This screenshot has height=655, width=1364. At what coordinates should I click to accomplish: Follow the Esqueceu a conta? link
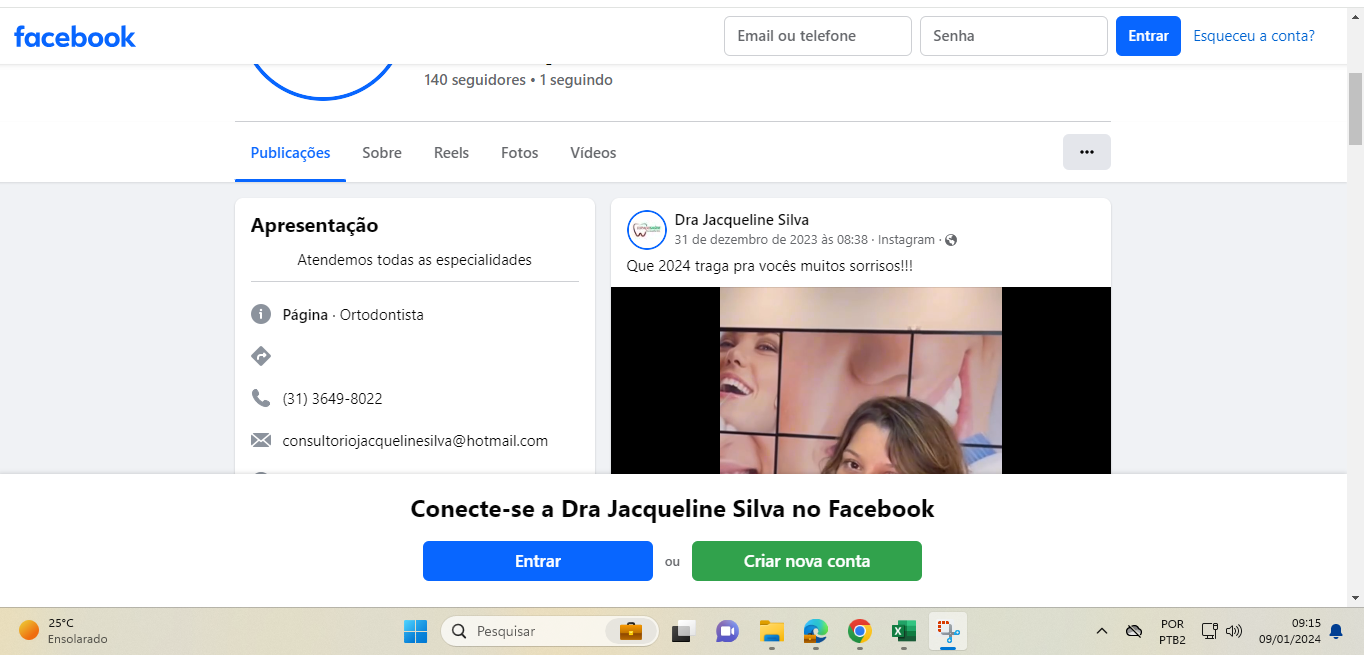pyautogui.click(x=1254, y=36)
